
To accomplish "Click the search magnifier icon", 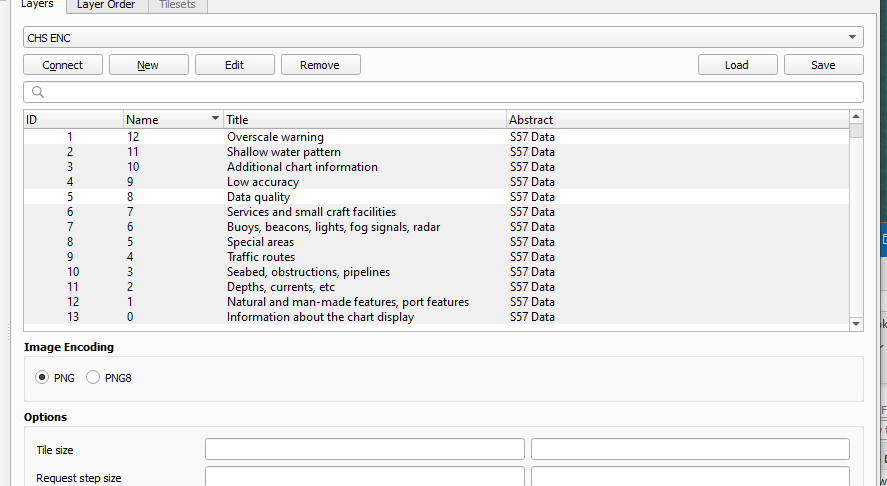I will [38, 92].
